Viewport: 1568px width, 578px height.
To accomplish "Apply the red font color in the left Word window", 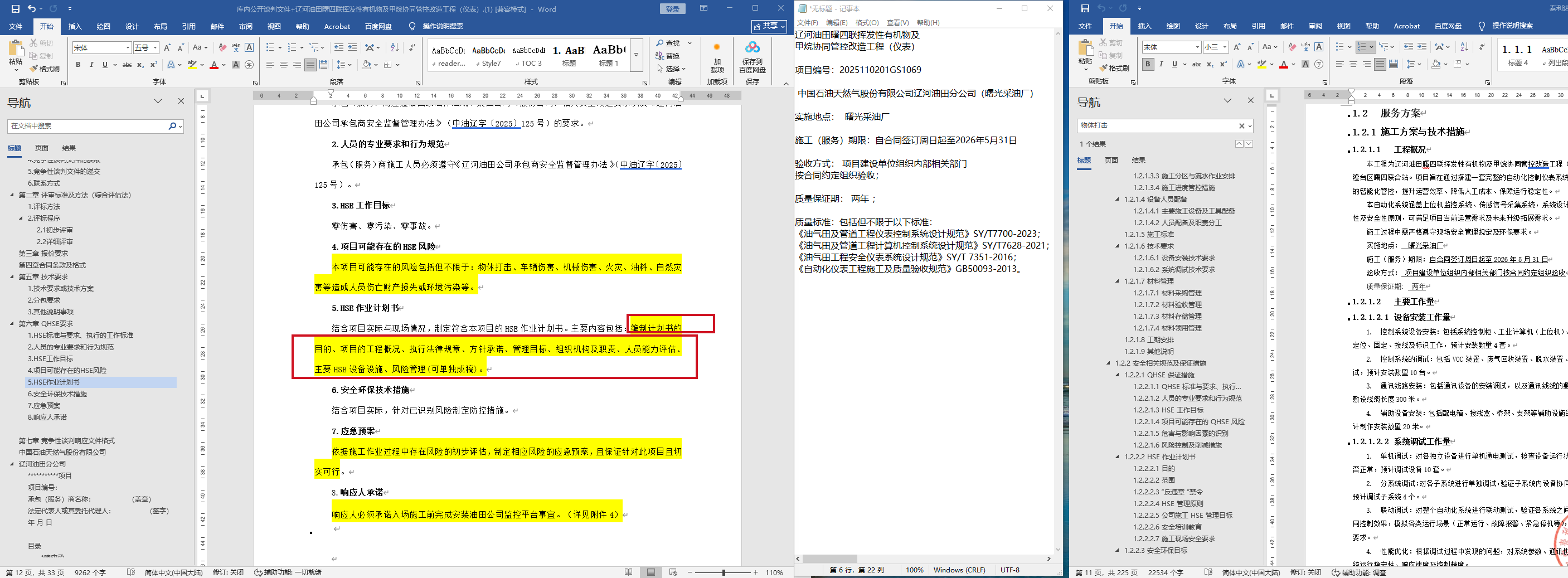I will pos(213,65).
